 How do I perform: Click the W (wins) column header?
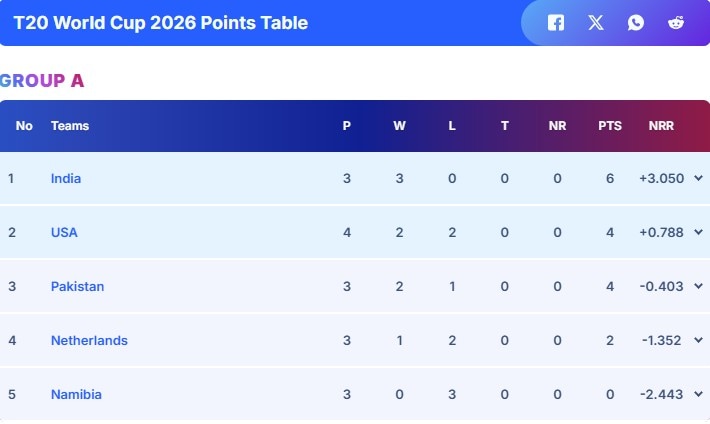tap(399, 126)
